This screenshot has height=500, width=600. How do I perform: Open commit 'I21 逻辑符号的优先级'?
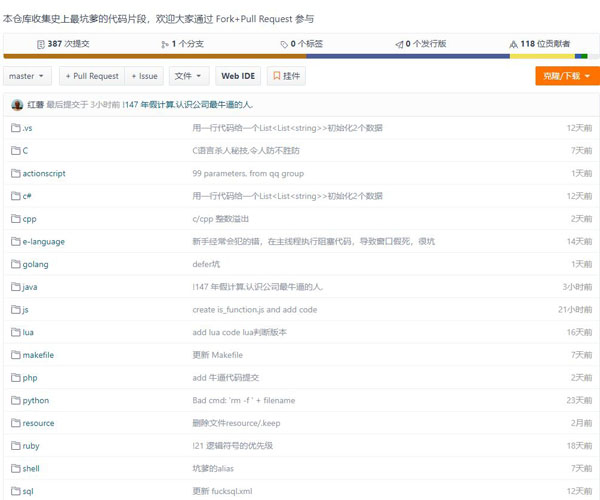pyautogui.click(x=233, y=446)
